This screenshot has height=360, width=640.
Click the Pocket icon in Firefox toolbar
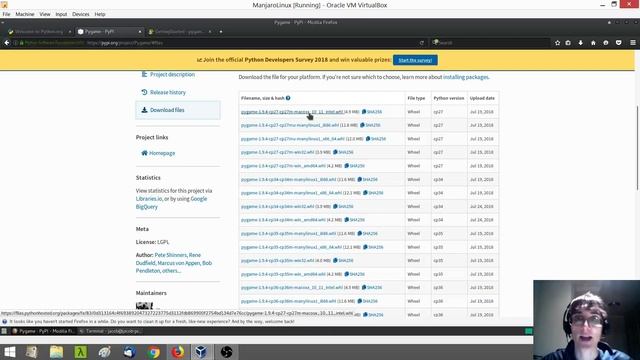618,42
